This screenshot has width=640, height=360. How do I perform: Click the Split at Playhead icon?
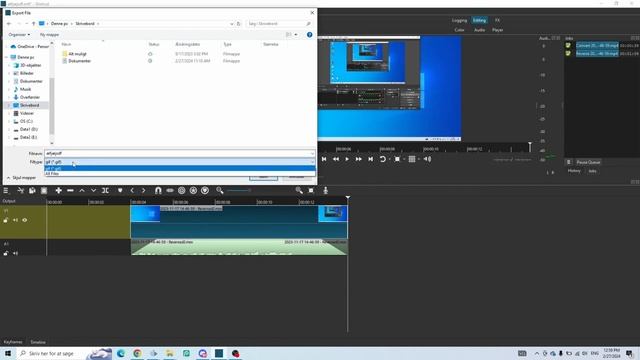coord(105,190)
